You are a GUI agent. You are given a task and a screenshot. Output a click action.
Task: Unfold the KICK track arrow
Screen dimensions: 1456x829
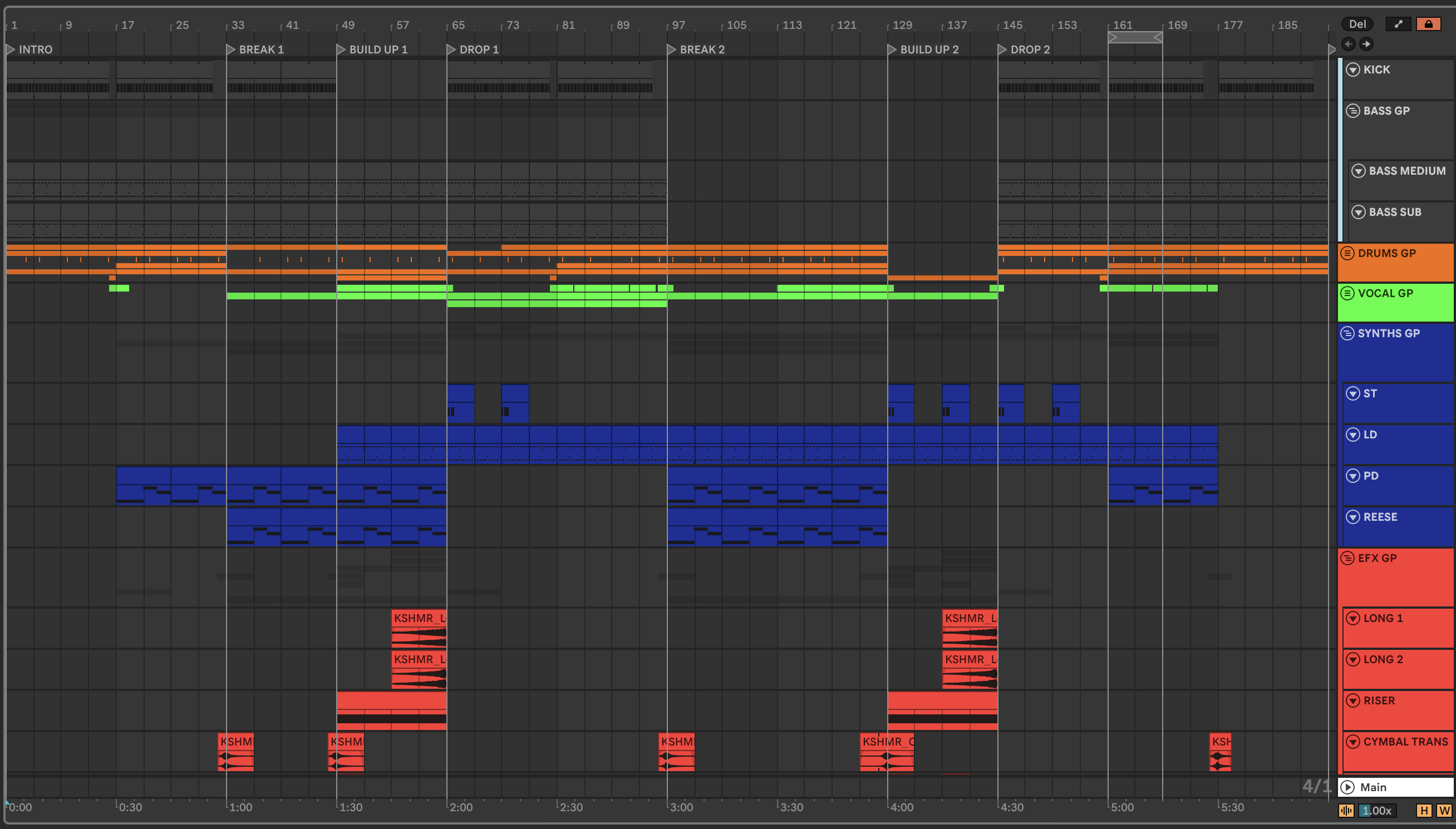pyautogui.click(x=1353, y=70)
